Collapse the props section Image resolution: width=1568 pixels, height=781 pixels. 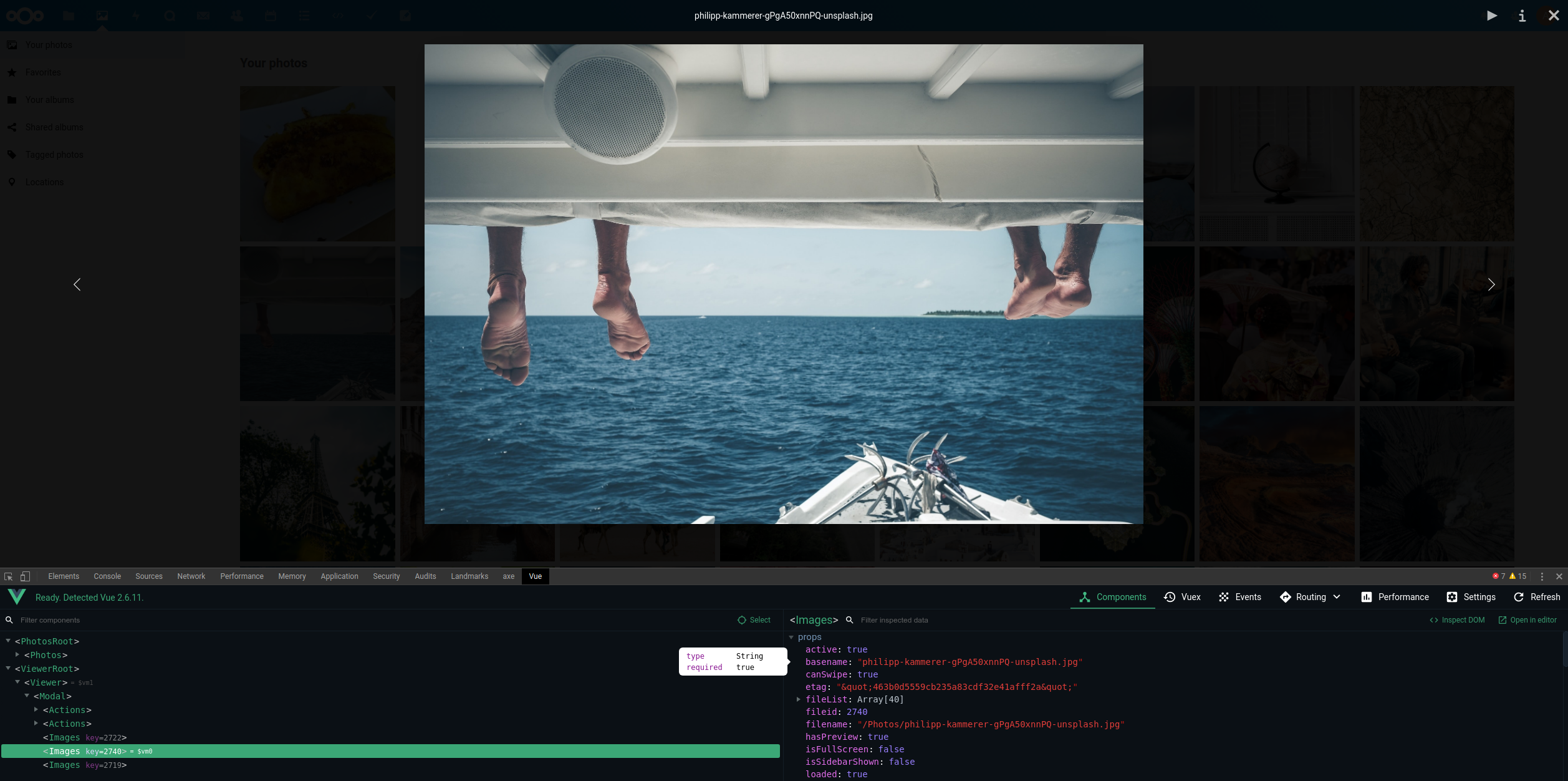[791, 637]
